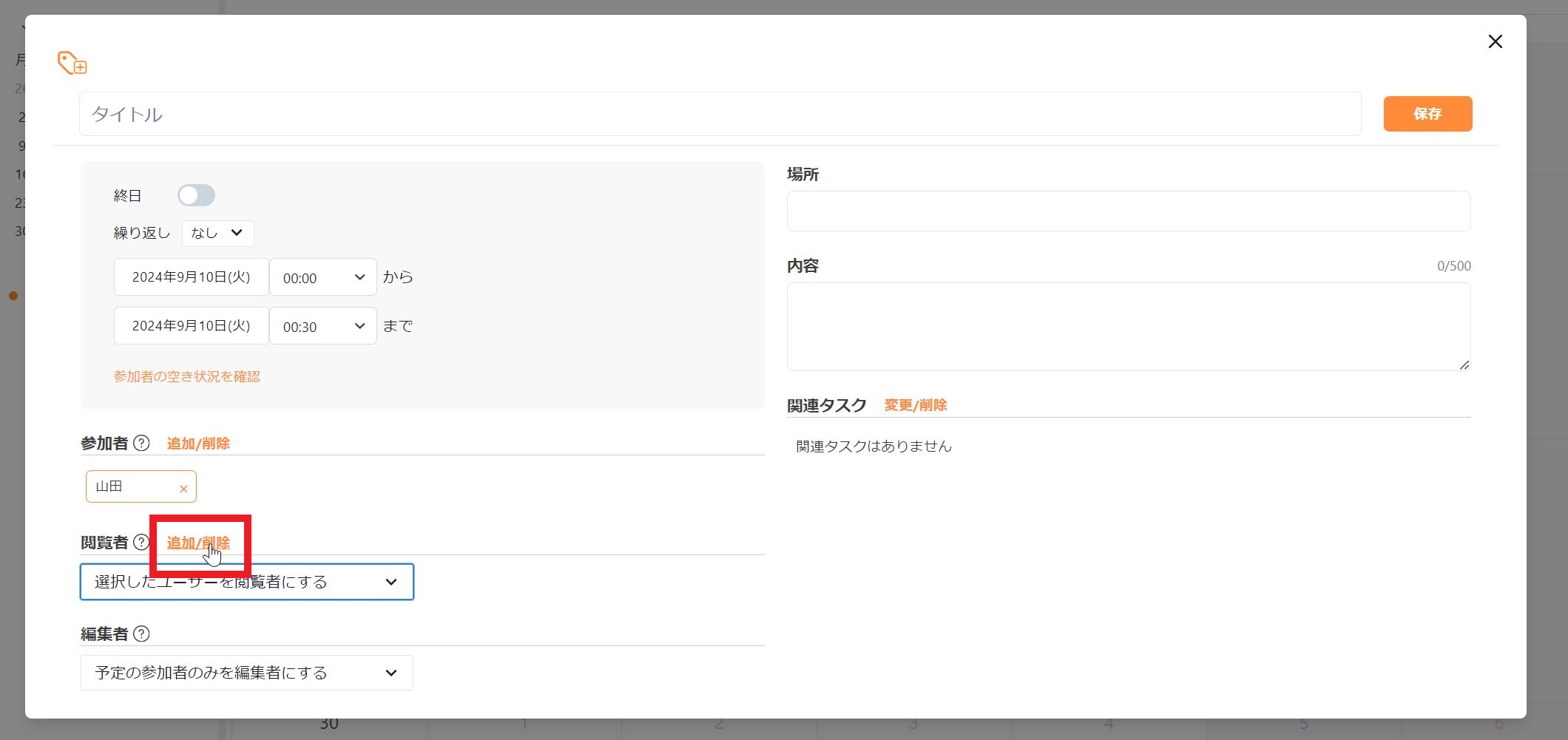Open the 参加者 help tooltip icon
The width and height of the screenshot is (1568, 740).
click(x=143, y=443)
